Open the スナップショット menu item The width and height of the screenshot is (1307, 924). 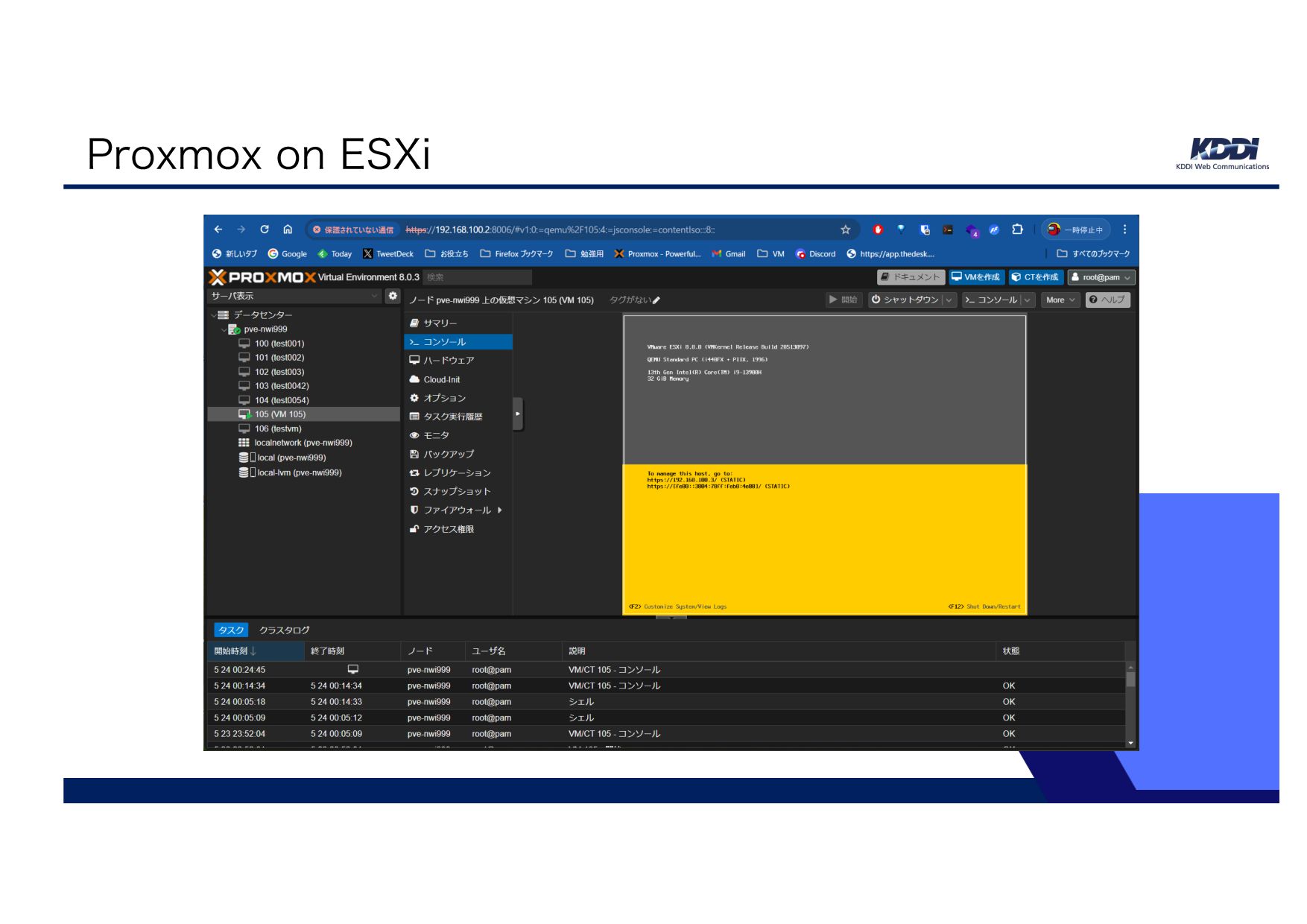coord(458,492)
